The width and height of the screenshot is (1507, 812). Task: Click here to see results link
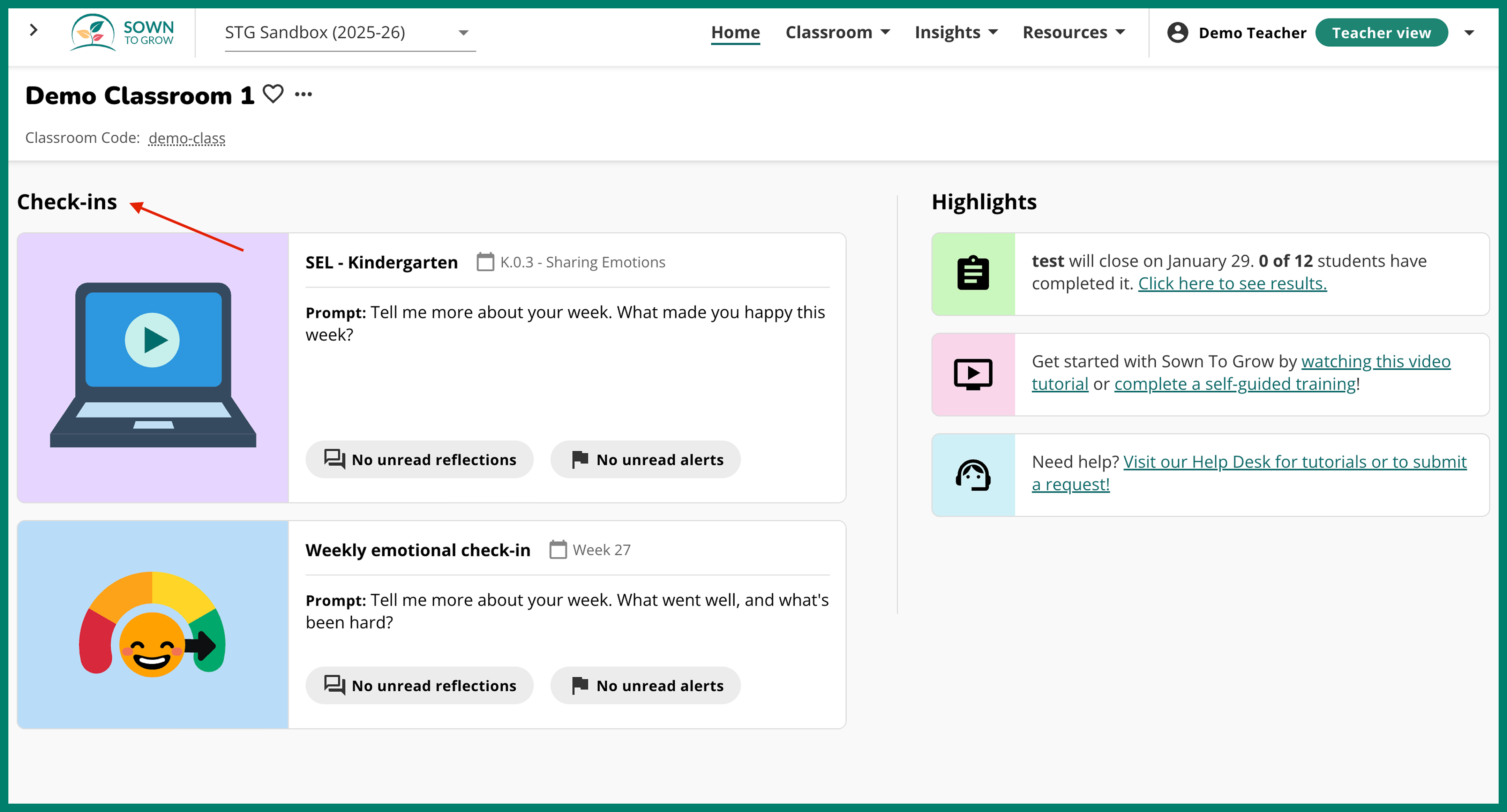pyautogui.click(x=1232, y=284)
